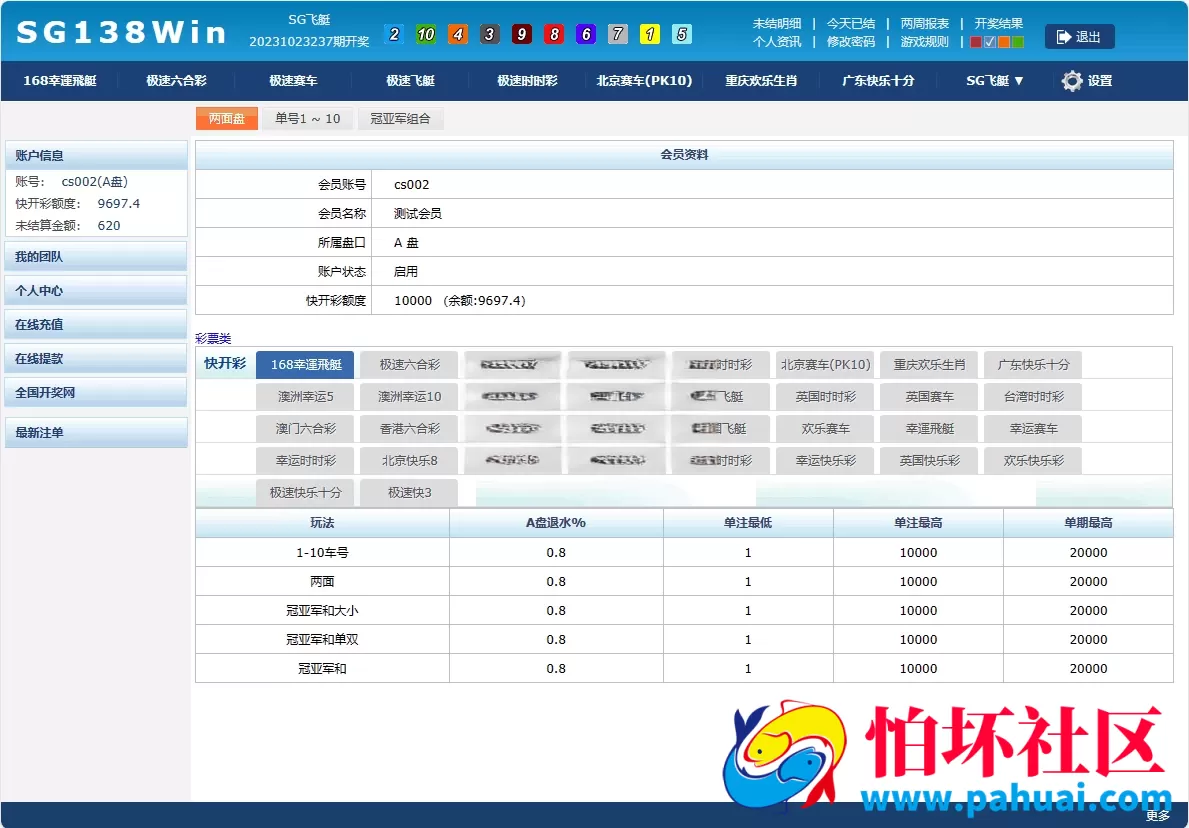Image resolution: width=1189 pixels, height=828 pixels.
Task: Open 个人资讯 link
Action: point(776,42)
